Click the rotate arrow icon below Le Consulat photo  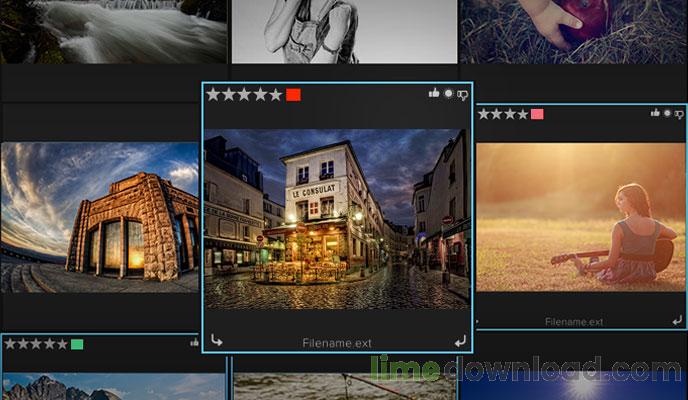pyautogui.click(x=216, y=340)
